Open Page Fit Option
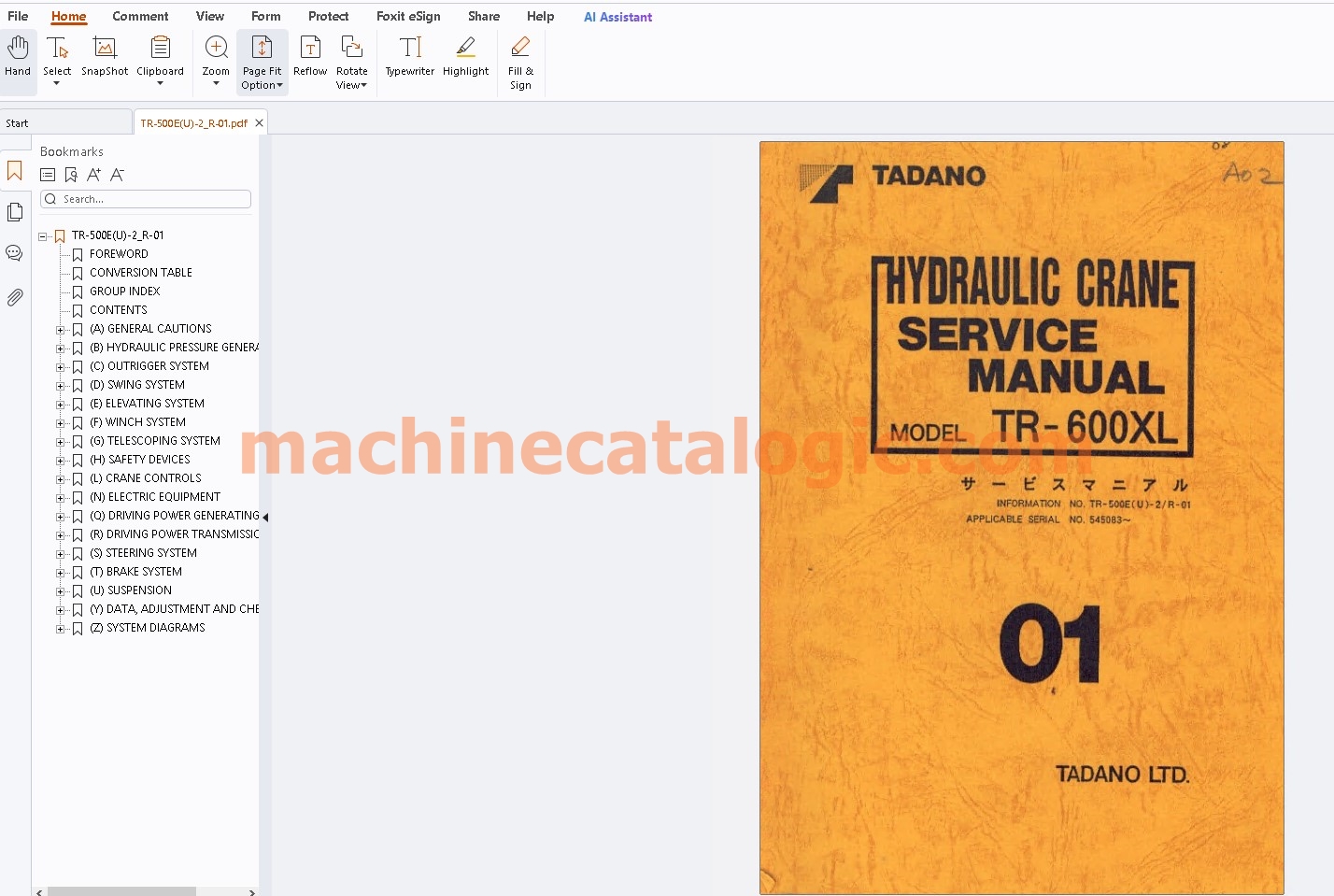1334x896 pixels. (x=262, y=62)
